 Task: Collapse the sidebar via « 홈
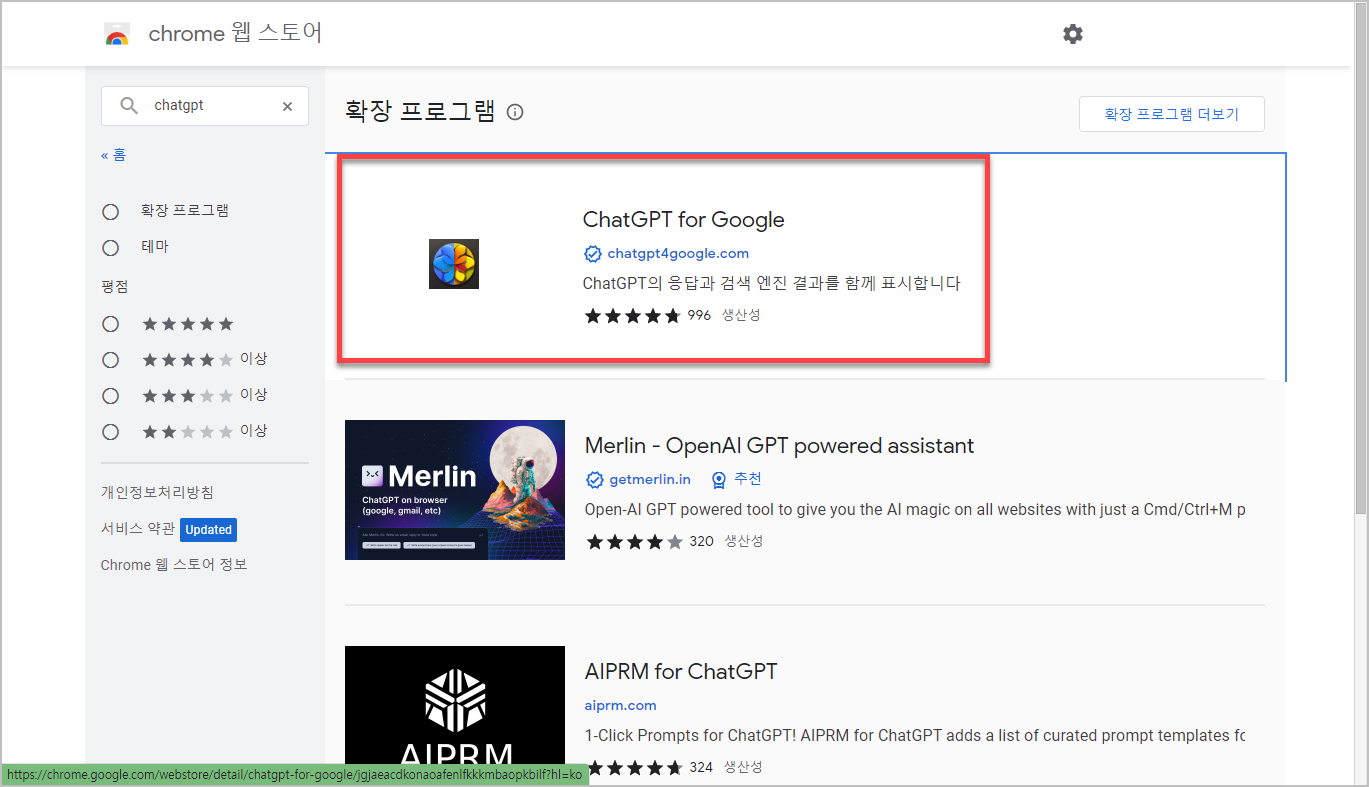pos(114,155)
